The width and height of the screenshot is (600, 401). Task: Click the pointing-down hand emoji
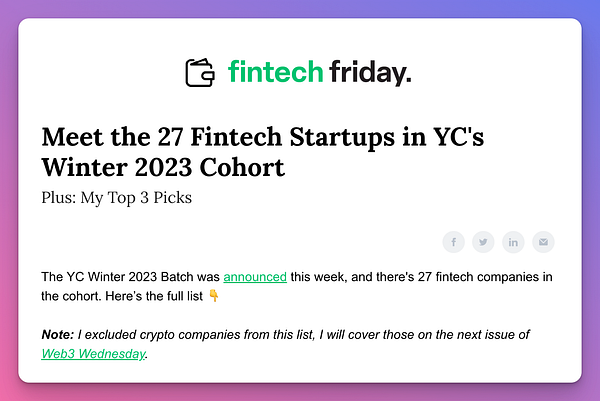click(214, 296)
